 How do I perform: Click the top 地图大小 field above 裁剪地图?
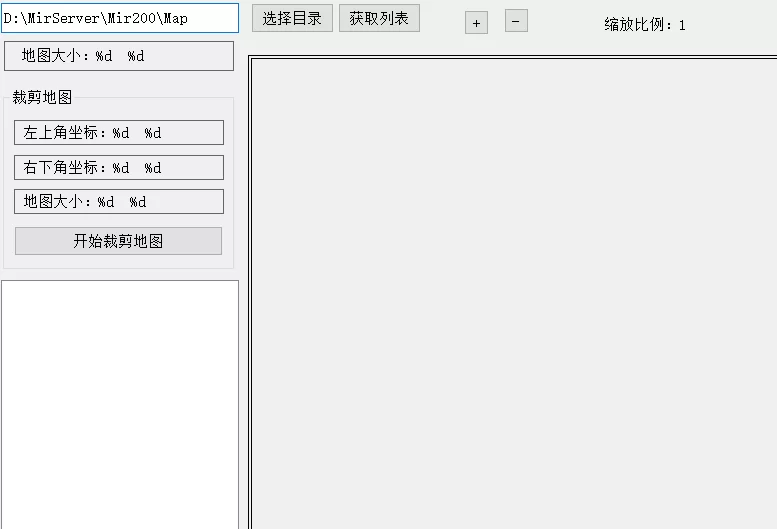[119, 56]
